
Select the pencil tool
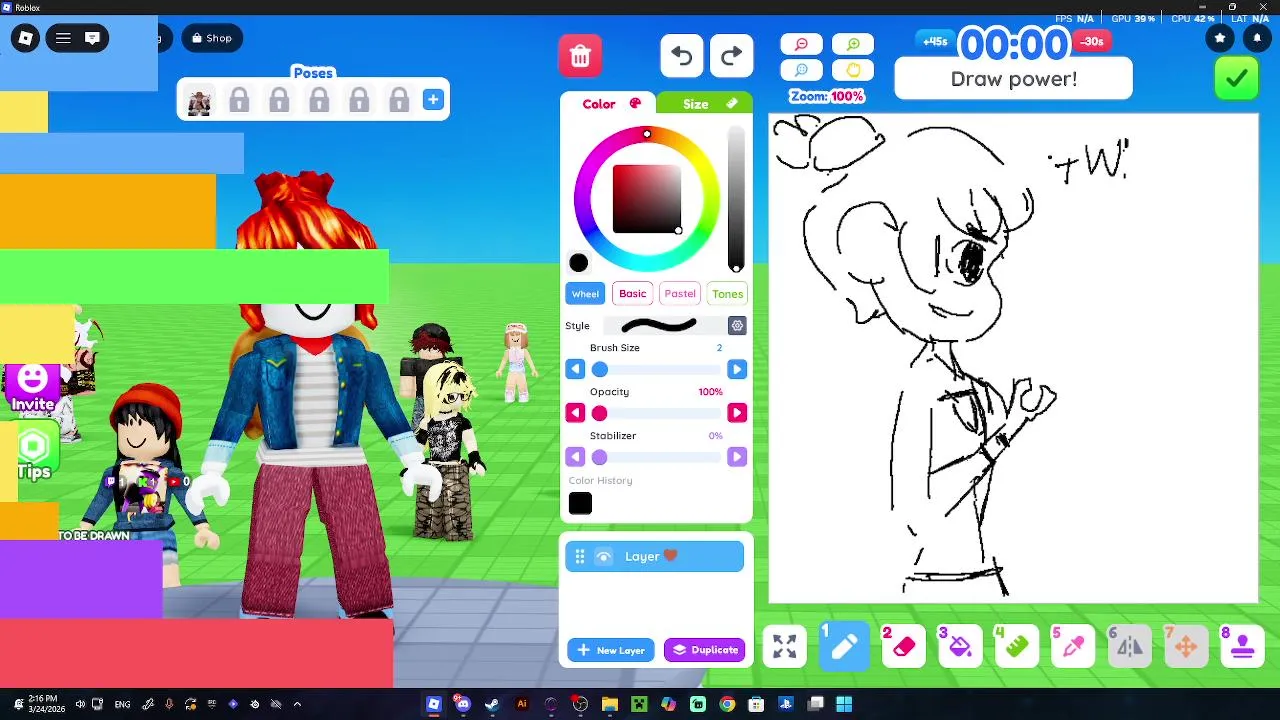843,647
